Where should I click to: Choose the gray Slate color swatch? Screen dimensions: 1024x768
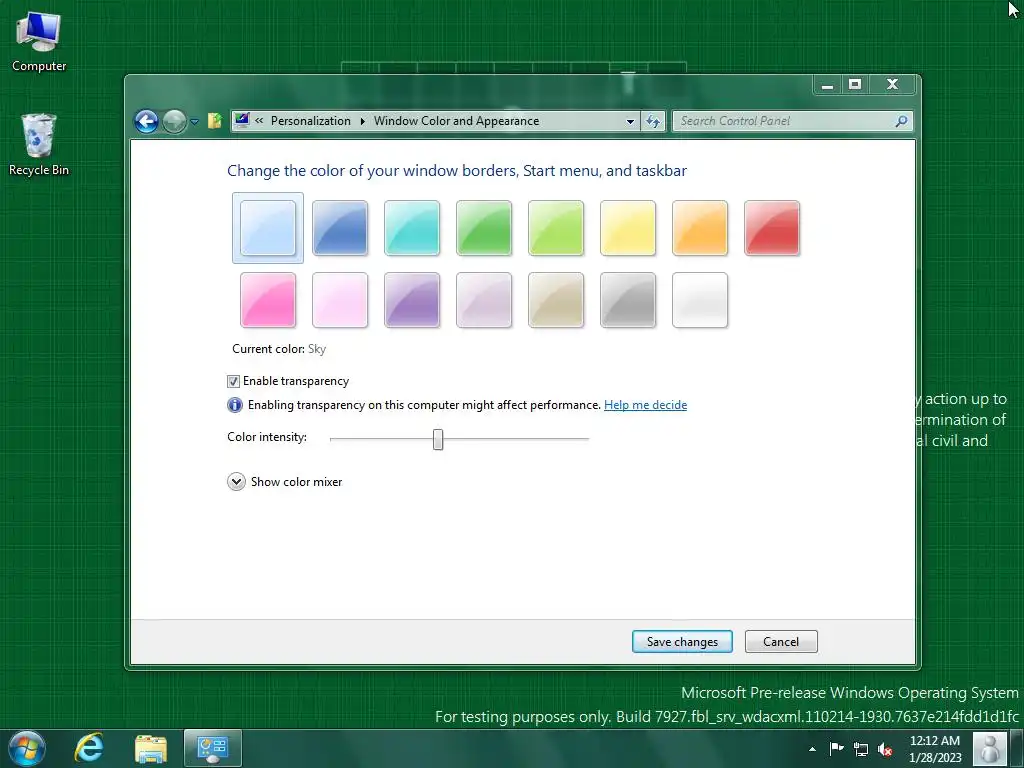point(628,300)
